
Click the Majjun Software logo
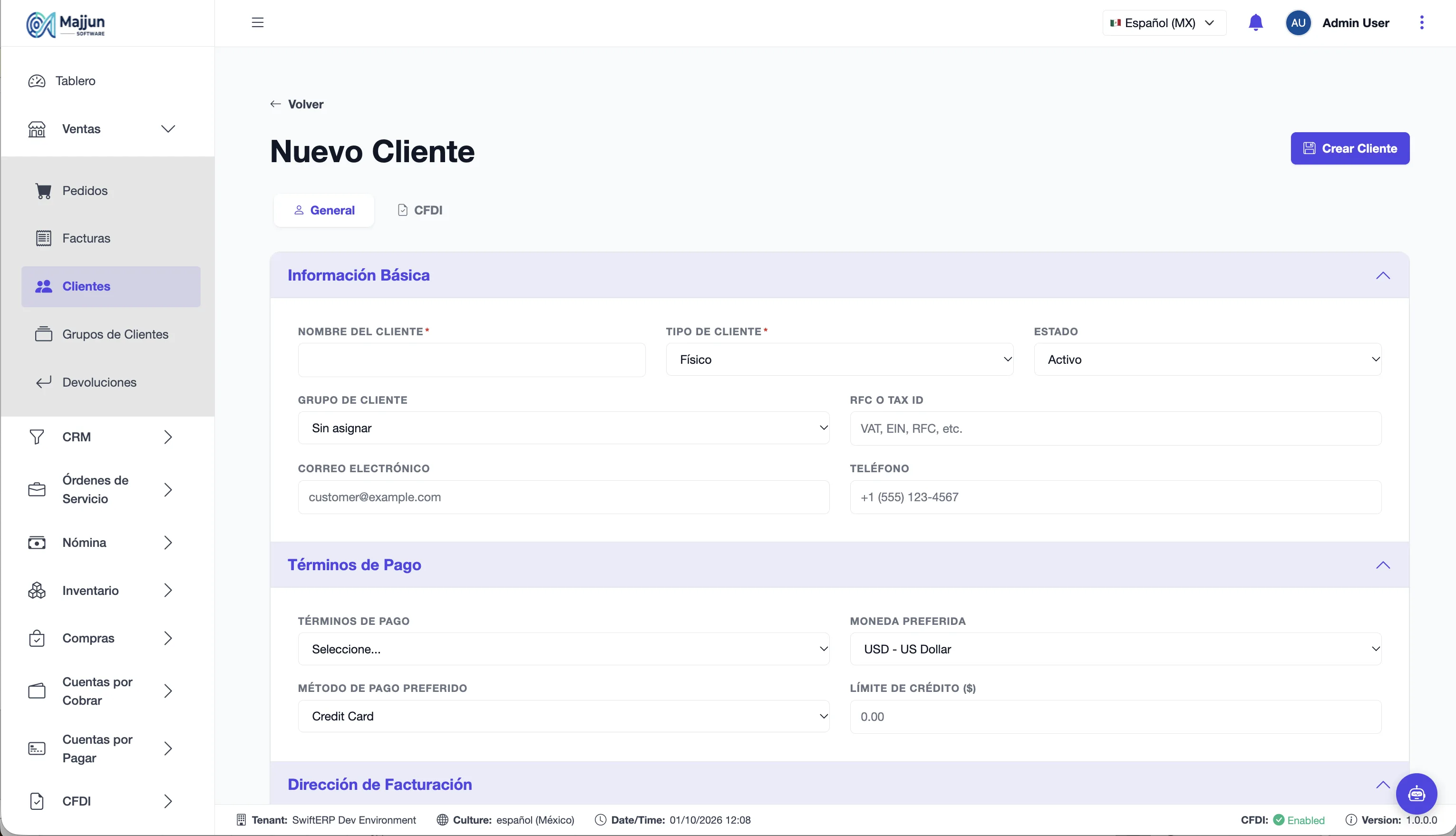(66, 24)
